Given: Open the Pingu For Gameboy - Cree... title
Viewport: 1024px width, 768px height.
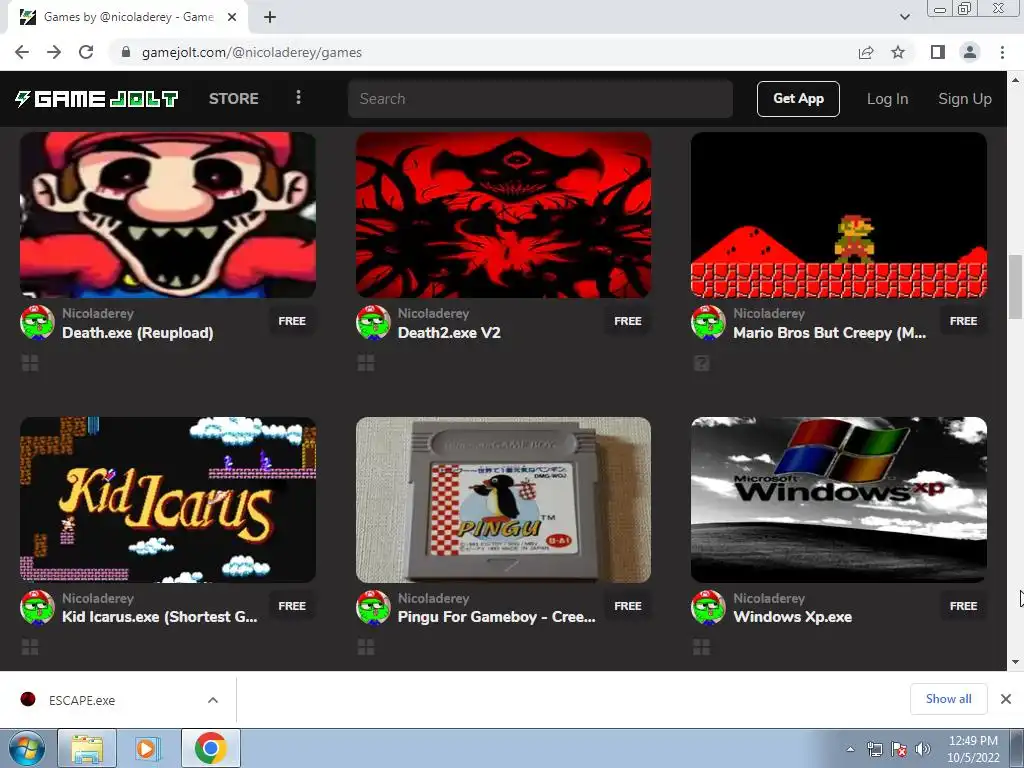Looking at the screenshot, I should pyautogui.click(x=497, y=617).
